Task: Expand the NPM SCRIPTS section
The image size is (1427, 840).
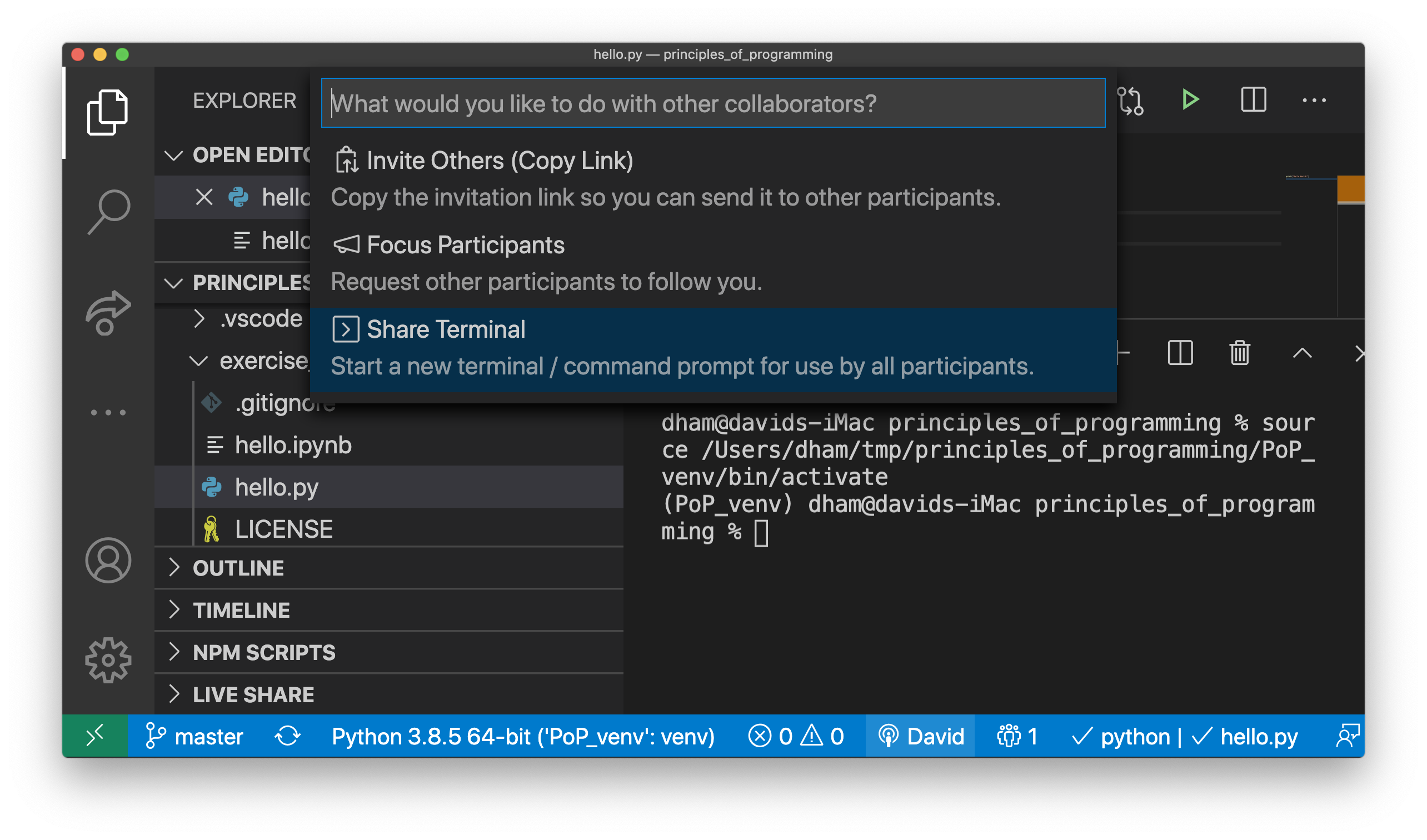Action: pos(263,652)
